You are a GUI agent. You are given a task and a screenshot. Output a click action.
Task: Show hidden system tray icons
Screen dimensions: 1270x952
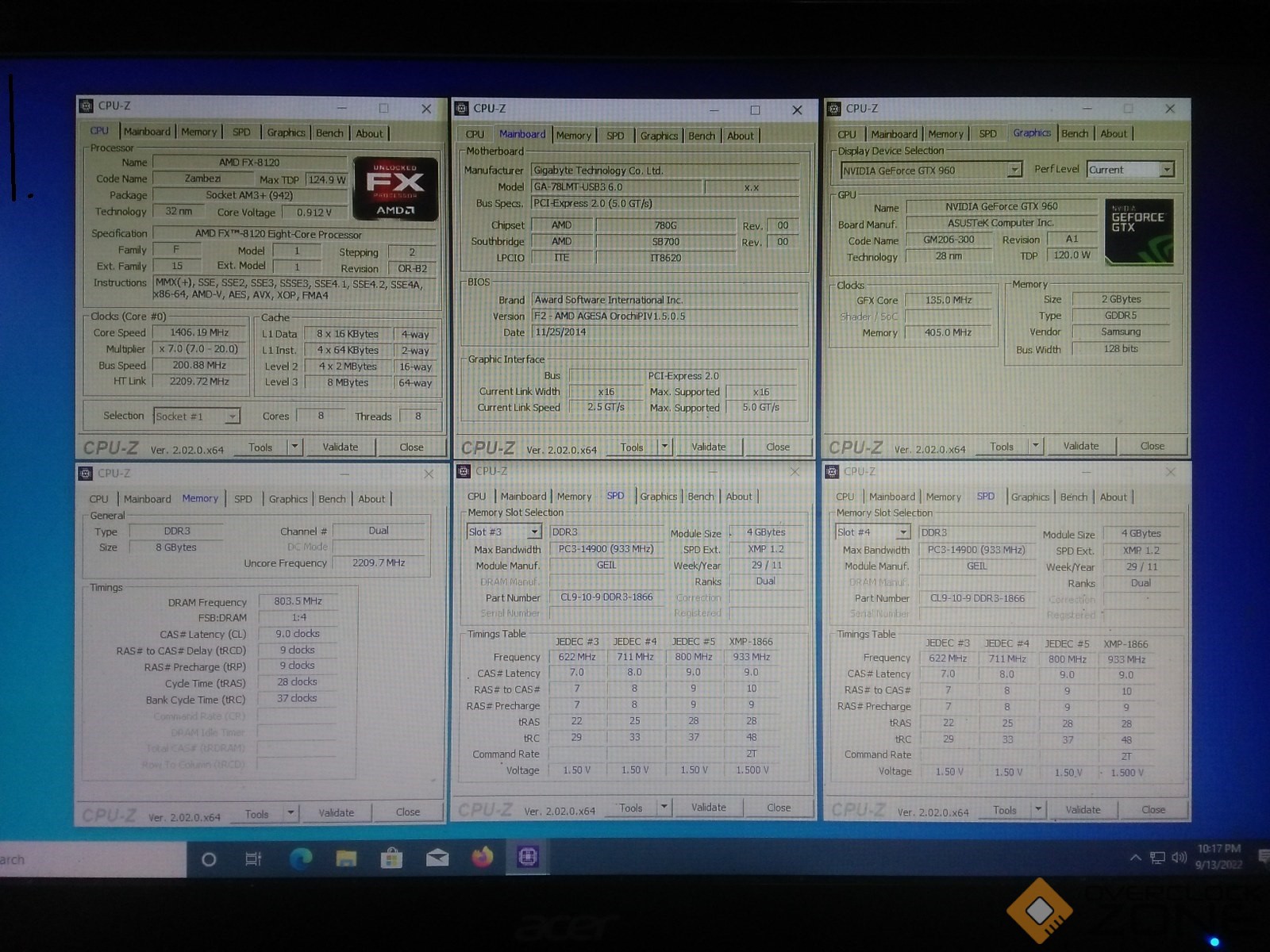(1135, 858)
